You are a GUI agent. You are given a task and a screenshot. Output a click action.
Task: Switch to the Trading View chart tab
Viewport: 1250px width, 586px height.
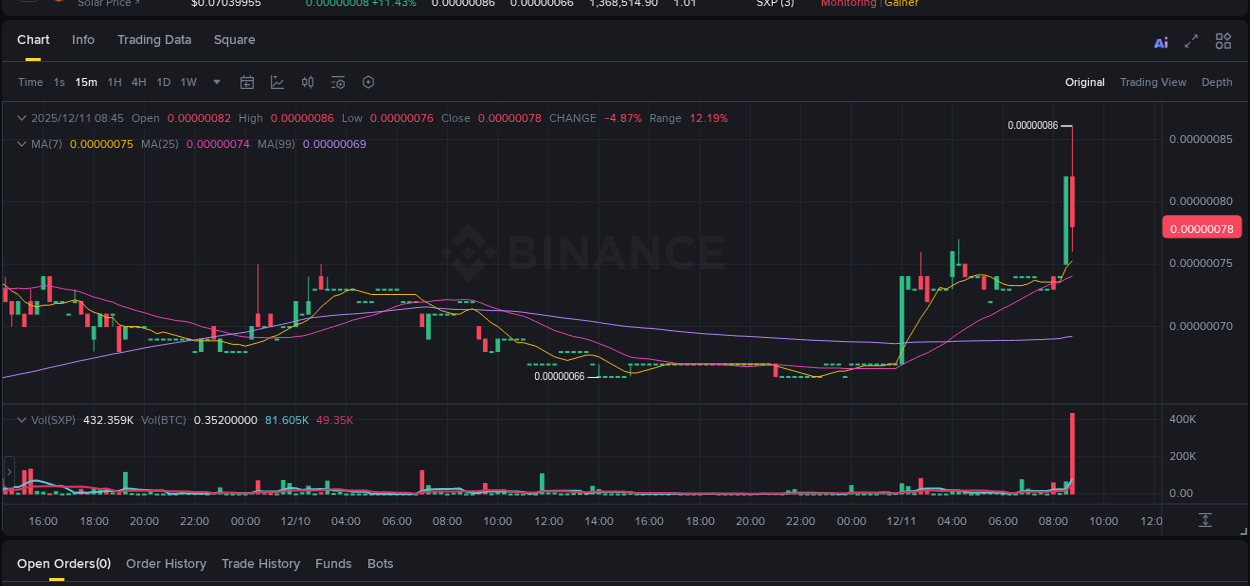pyautogui.click(x=1153, y=82)
